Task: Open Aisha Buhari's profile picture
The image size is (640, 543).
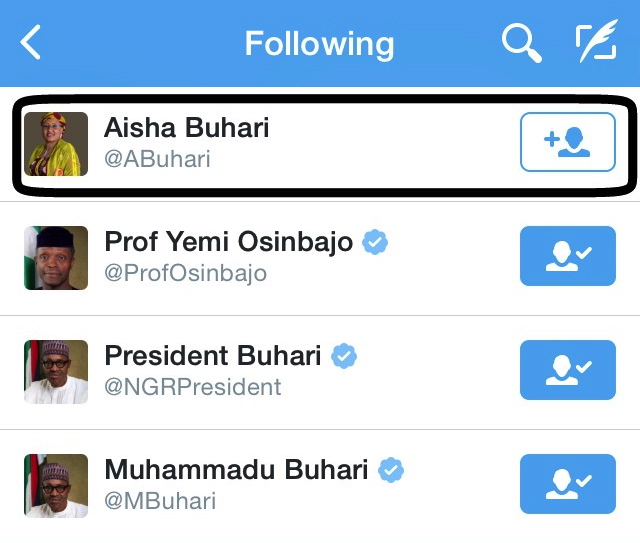Action: tap(56, 144)
